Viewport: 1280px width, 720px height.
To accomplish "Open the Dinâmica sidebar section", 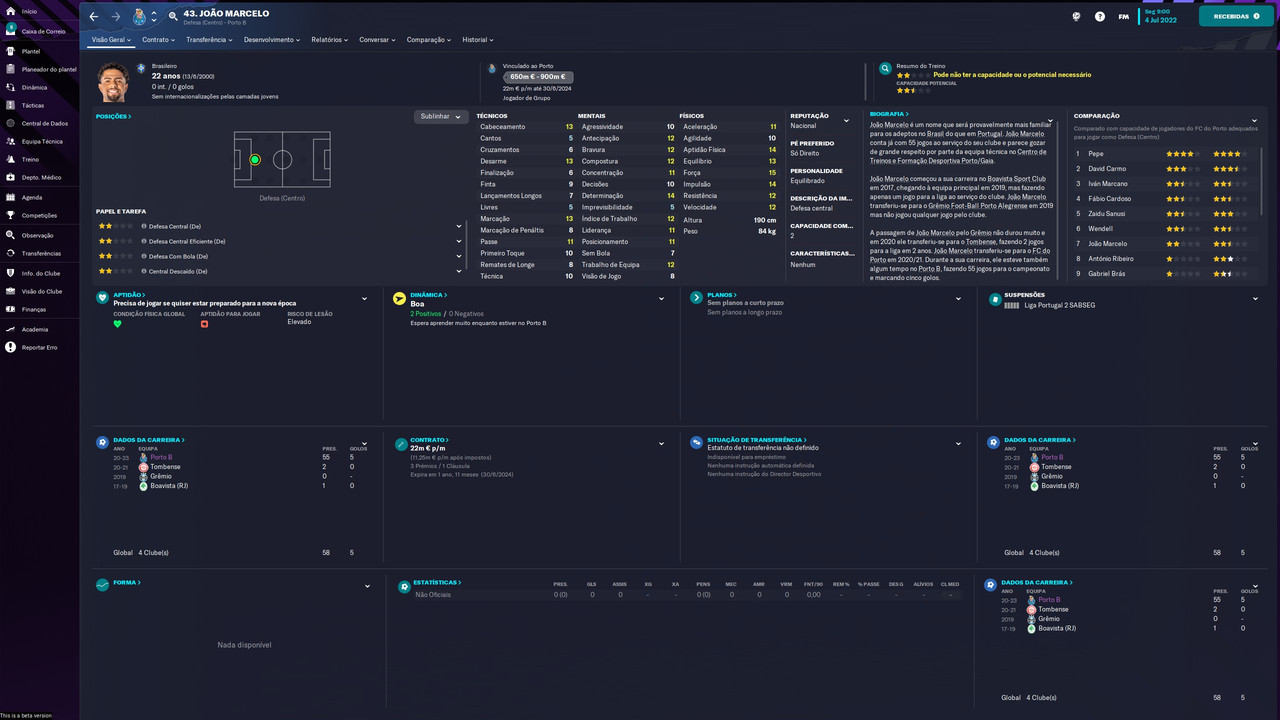I will point(34,87).
